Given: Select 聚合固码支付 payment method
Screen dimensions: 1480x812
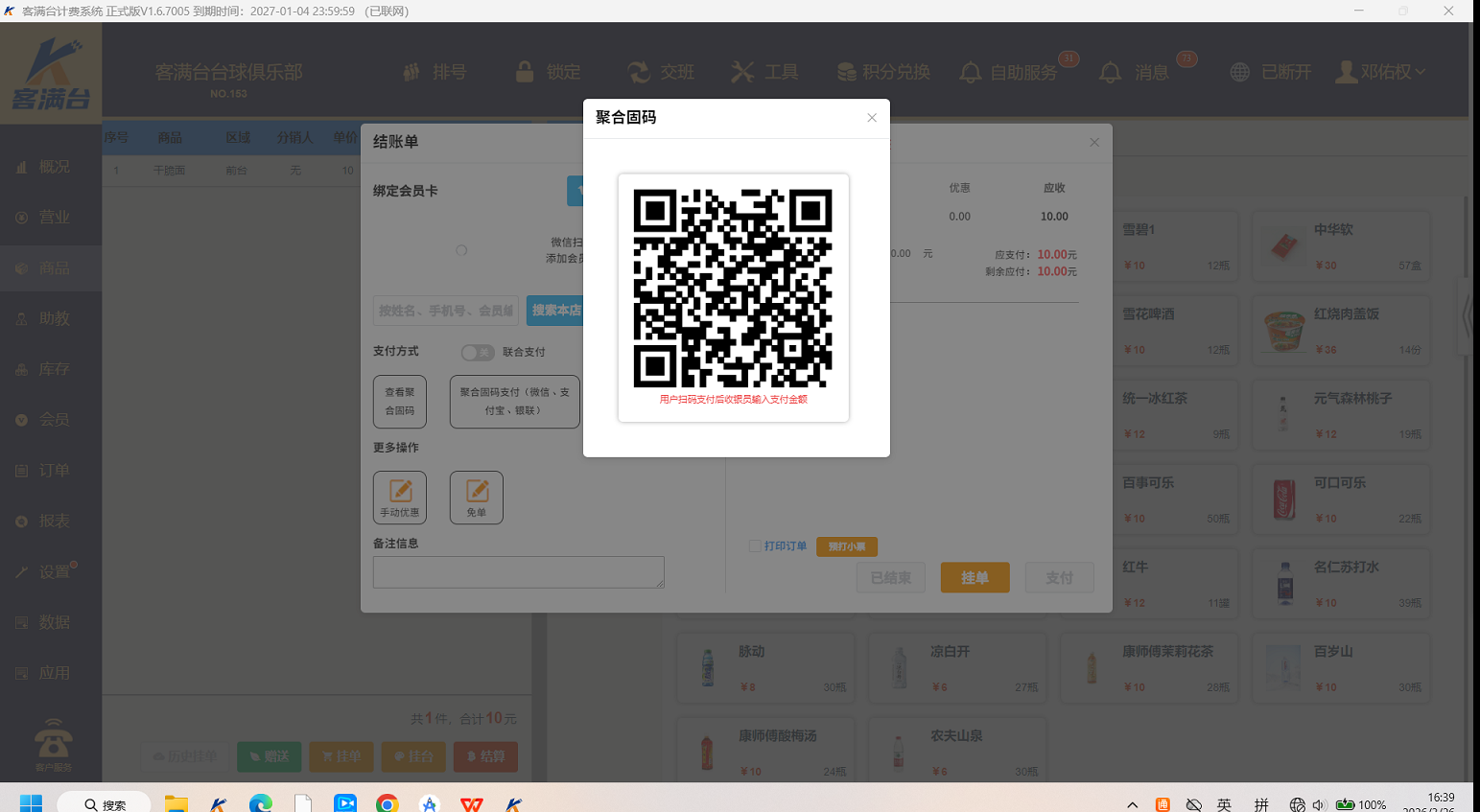Looking at the screenshot, I should pyautogui.click(x=514, y=401).
